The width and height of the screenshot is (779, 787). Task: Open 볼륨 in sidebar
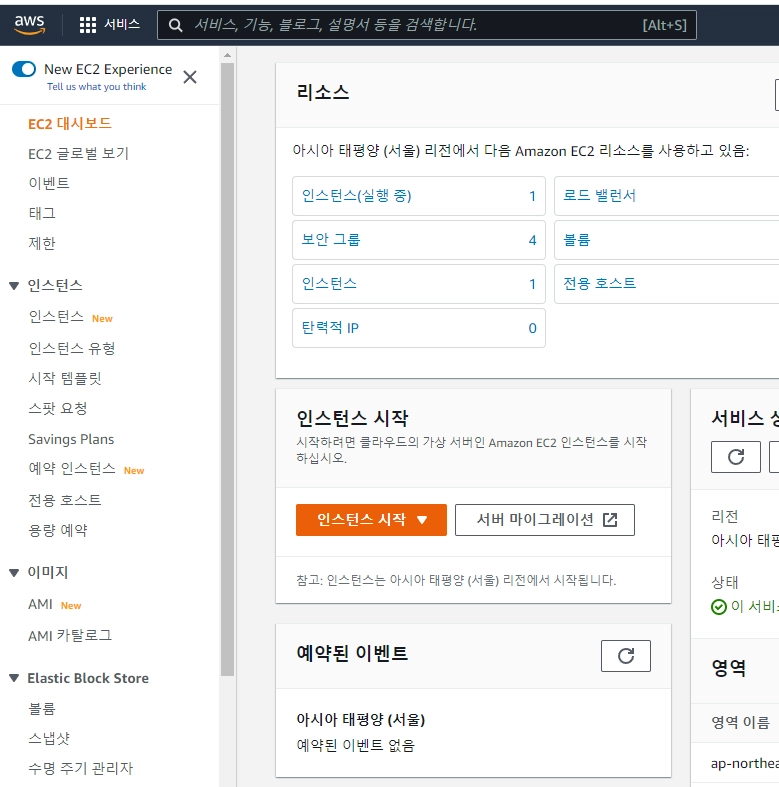pyautogui.click(x=42, y=709)
